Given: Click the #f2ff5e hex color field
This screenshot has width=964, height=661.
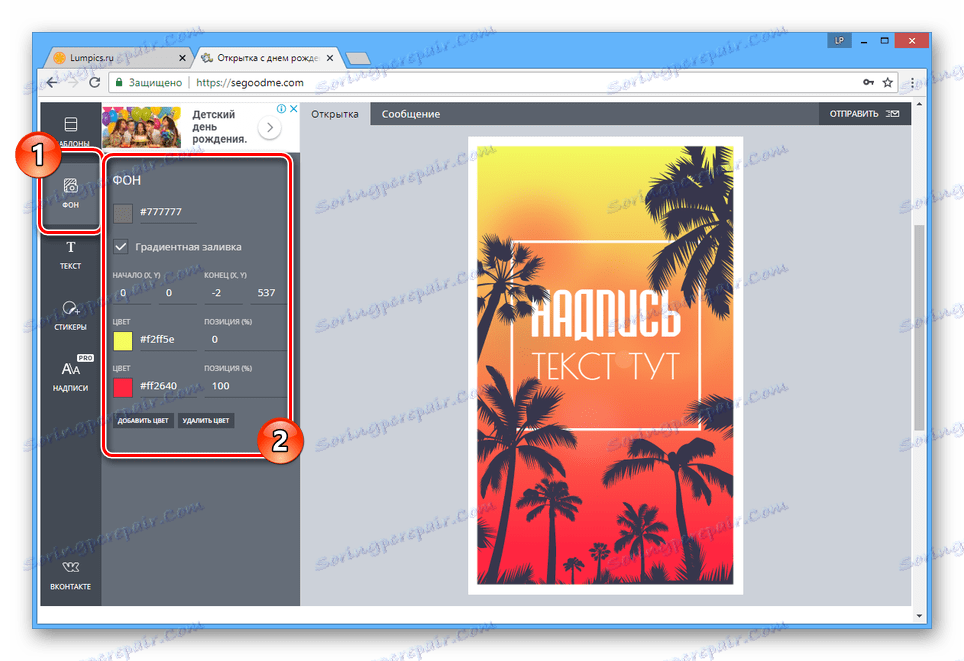Looking at the screenshot, I should [168, 339].
